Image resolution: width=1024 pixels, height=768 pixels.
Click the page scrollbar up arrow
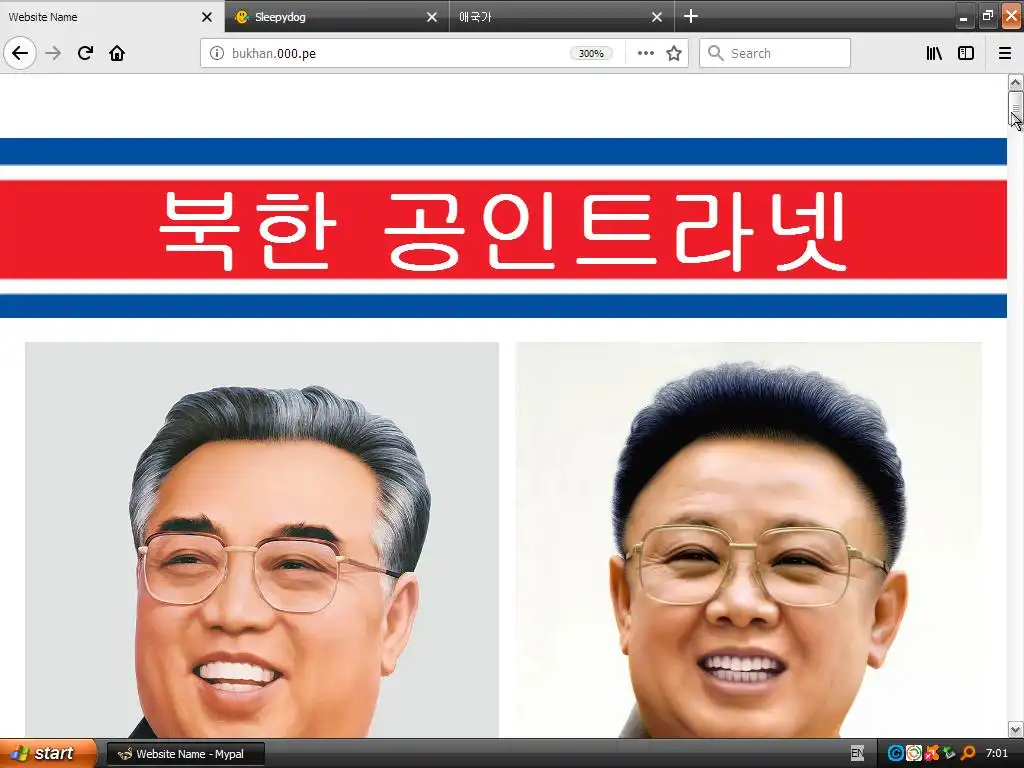click(x=1015, y=82)
